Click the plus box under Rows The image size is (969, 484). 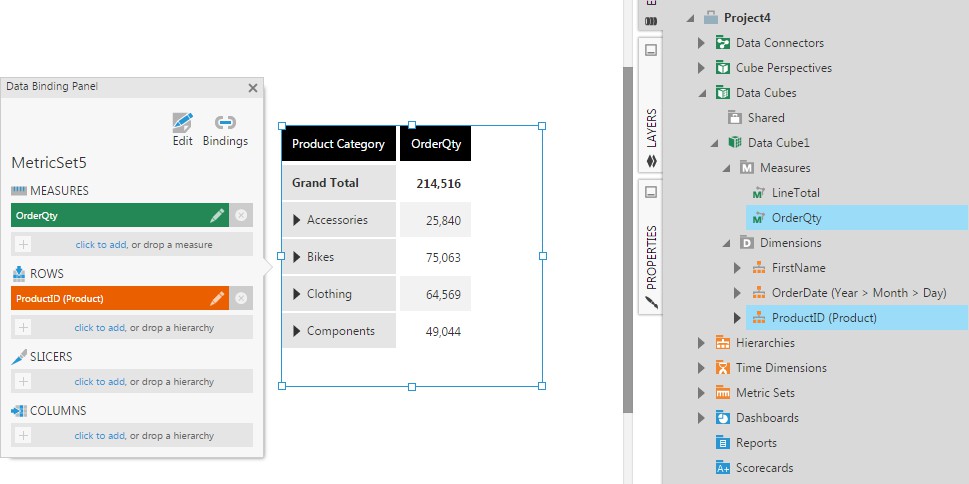(23, 328)
